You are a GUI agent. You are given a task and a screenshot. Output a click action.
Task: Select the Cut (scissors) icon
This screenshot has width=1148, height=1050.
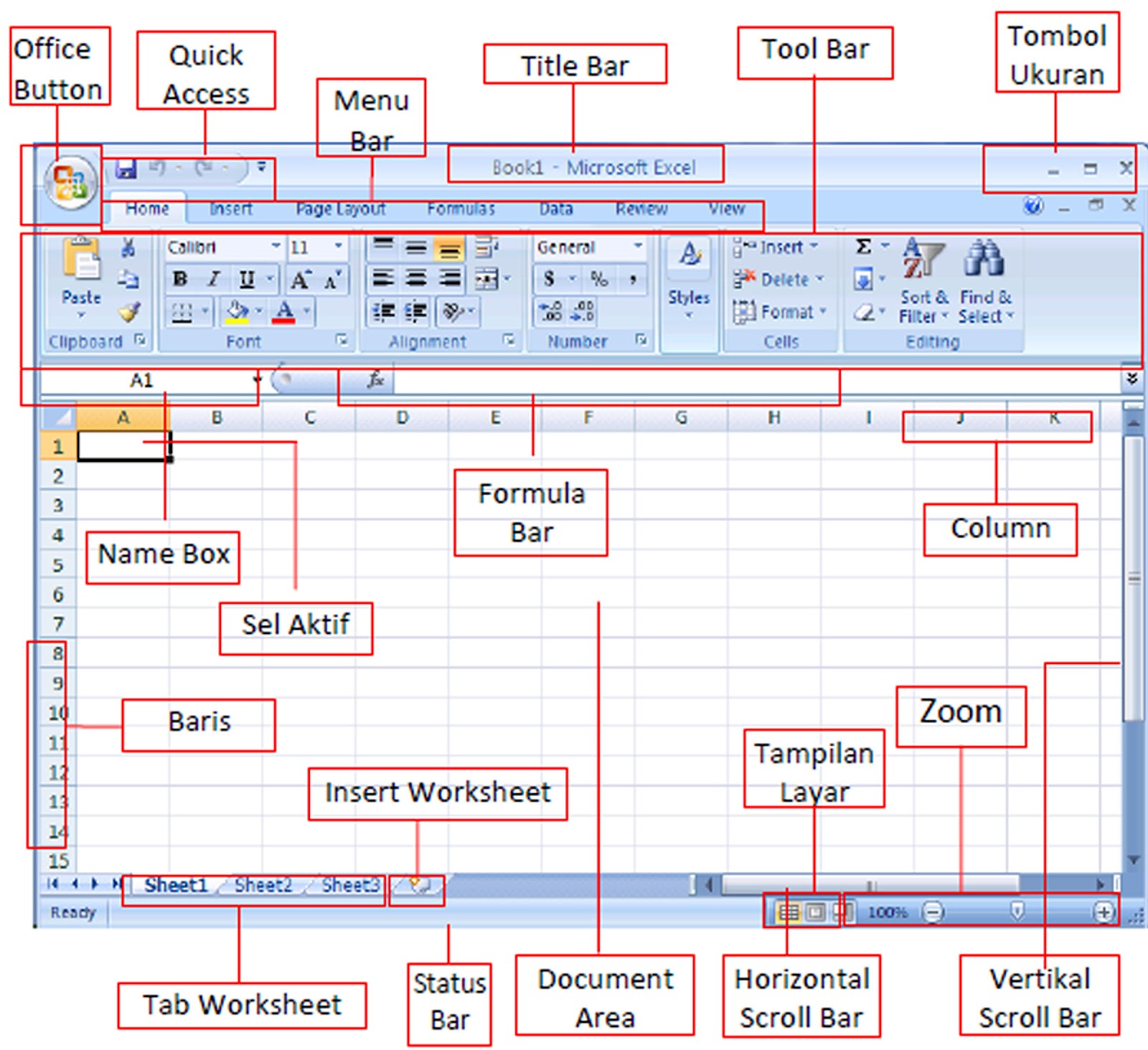coord(128,247)
